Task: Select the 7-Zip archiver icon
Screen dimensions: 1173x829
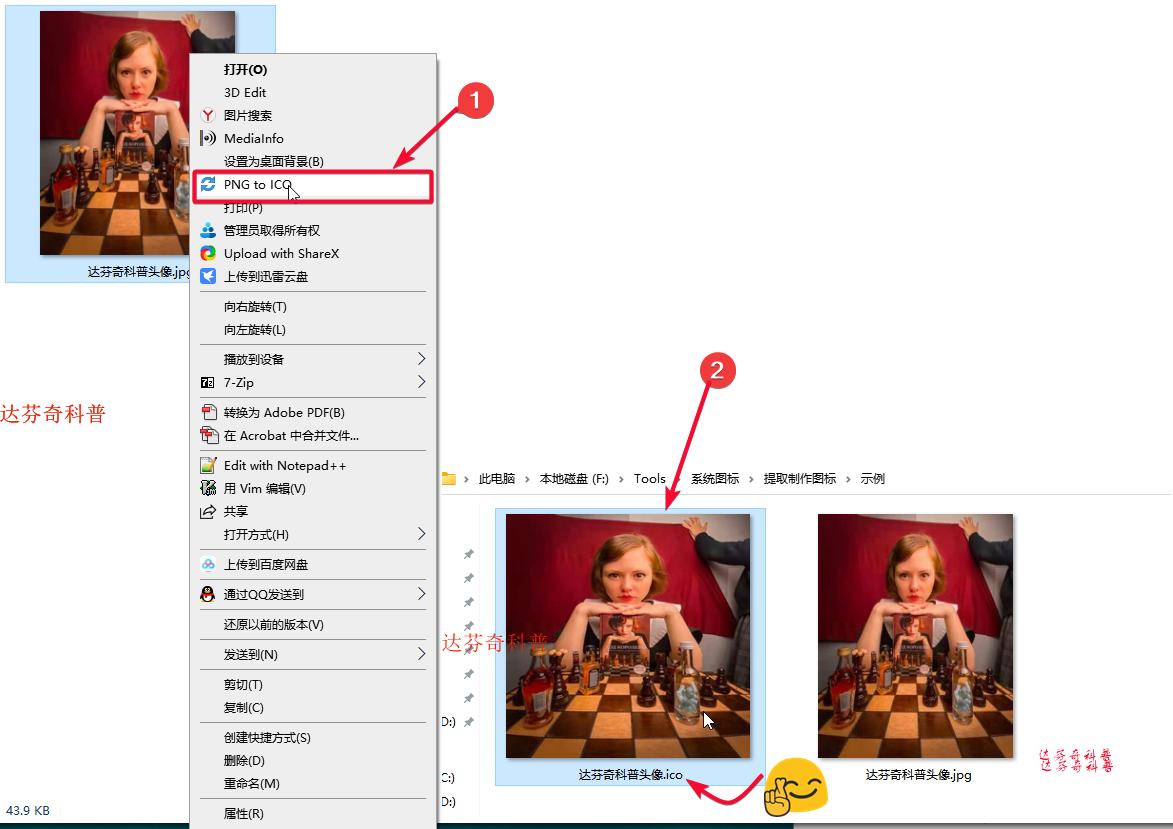Action: 209,382
